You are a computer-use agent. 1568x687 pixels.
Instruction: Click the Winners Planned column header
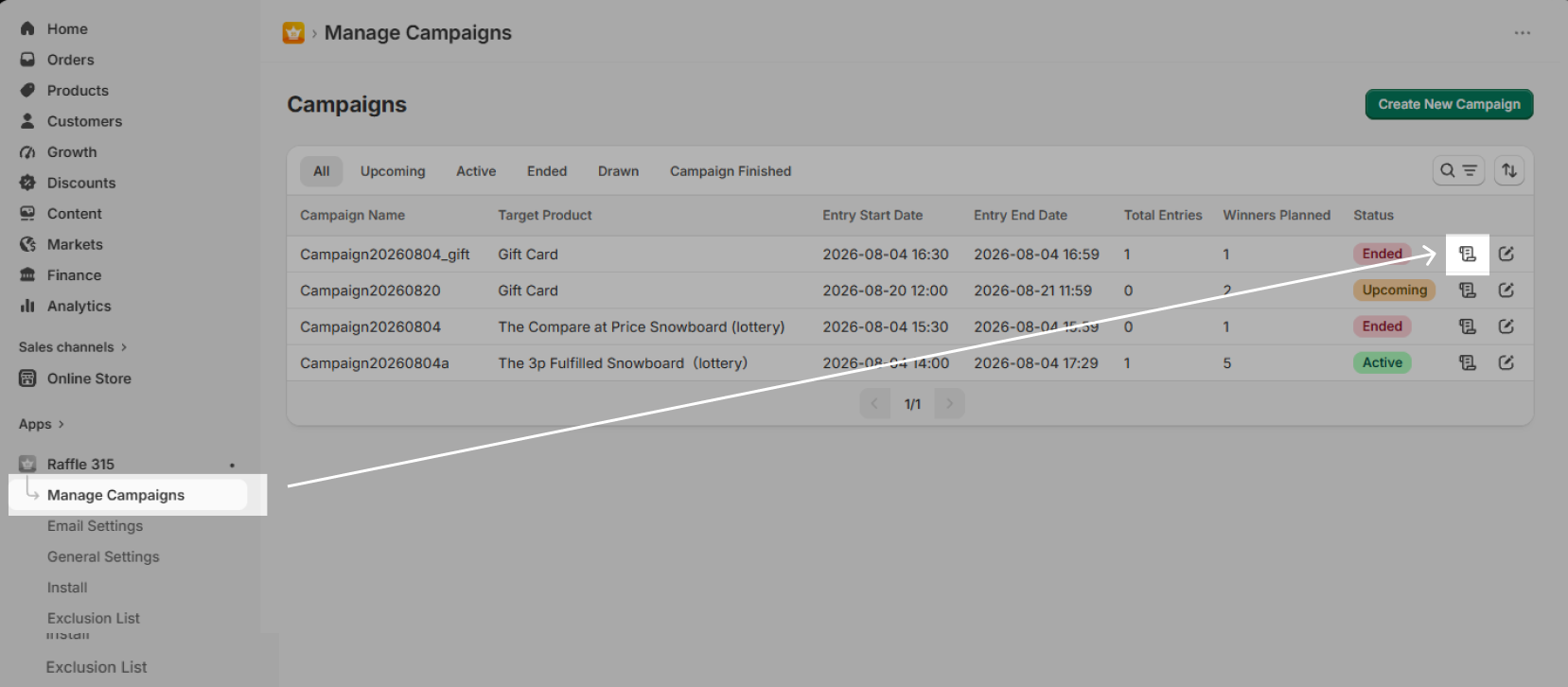(x=1277, y=215)
